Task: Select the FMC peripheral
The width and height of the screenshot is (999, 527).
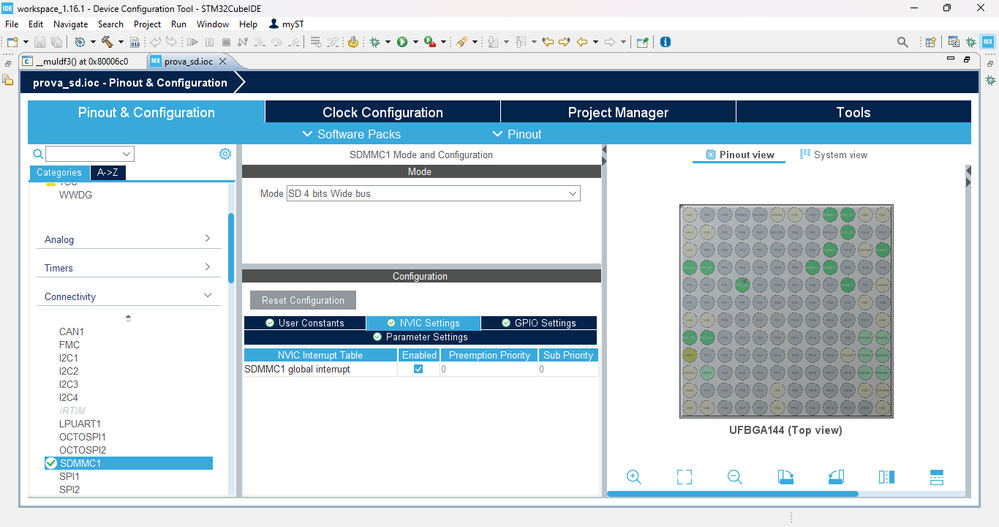Action: tap(69, 344)
